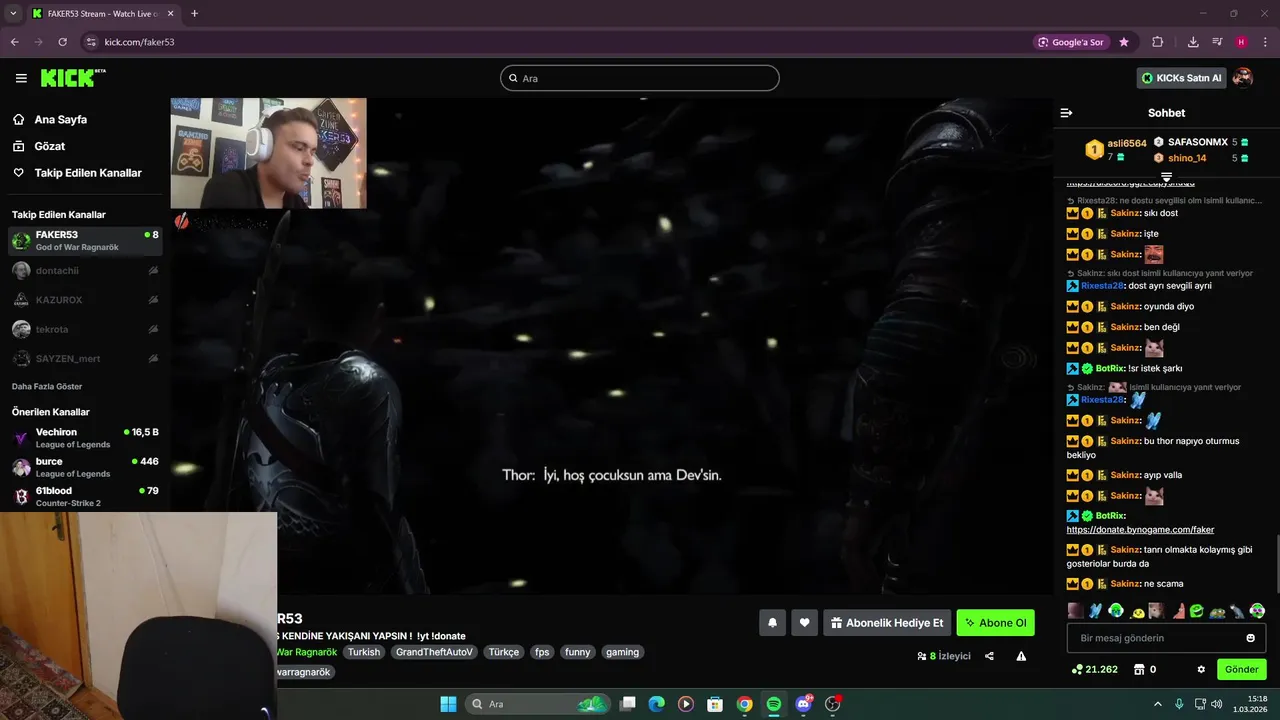Viewport: 1280px width, 720px height.
Task: Click asli6564 in top gifters
Action: 1127,143
